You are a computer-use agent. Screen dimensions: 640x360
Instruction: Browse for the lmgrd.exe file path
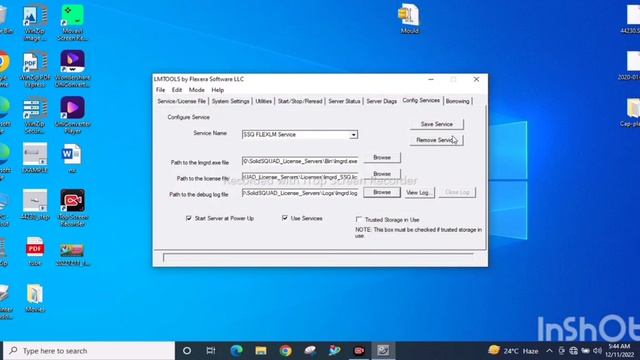(382, 158)
